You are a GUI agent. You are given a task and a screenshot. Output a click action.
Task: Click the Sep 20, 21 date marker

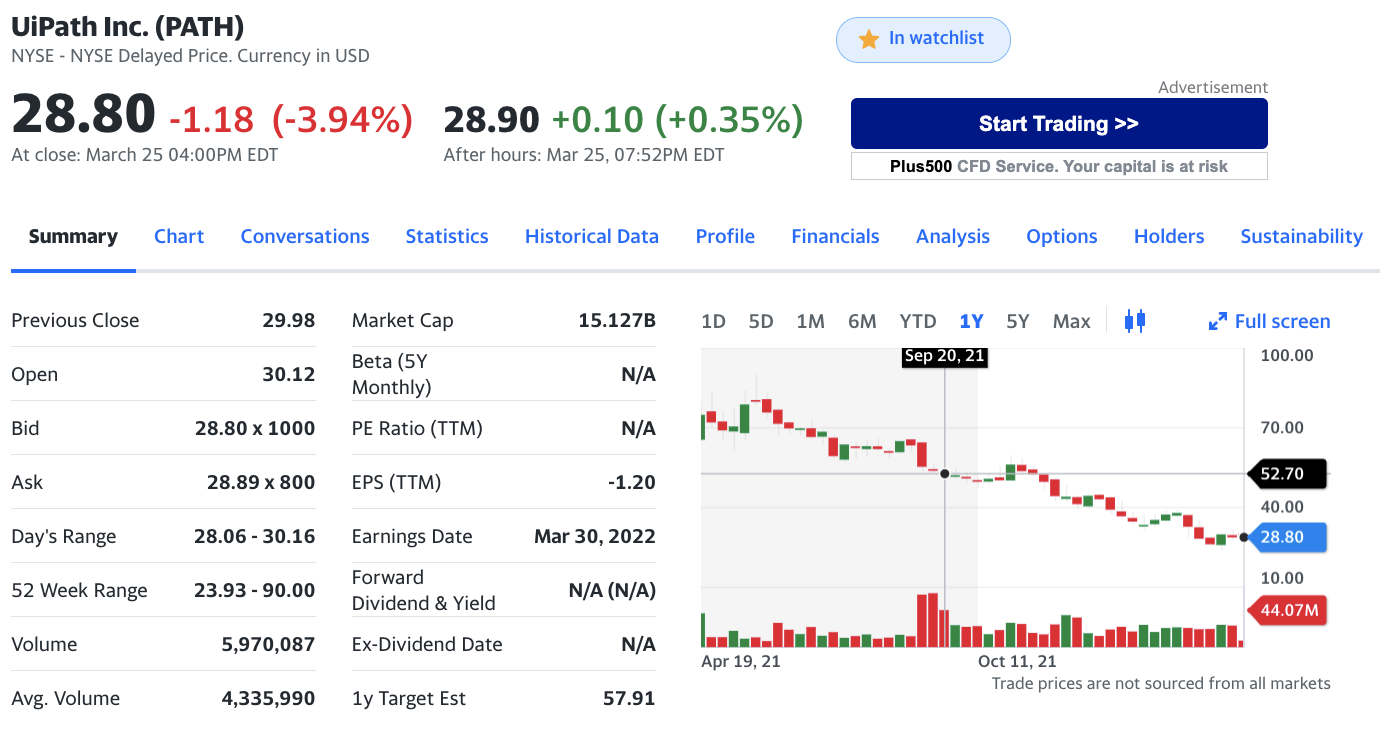coord(944,356)
